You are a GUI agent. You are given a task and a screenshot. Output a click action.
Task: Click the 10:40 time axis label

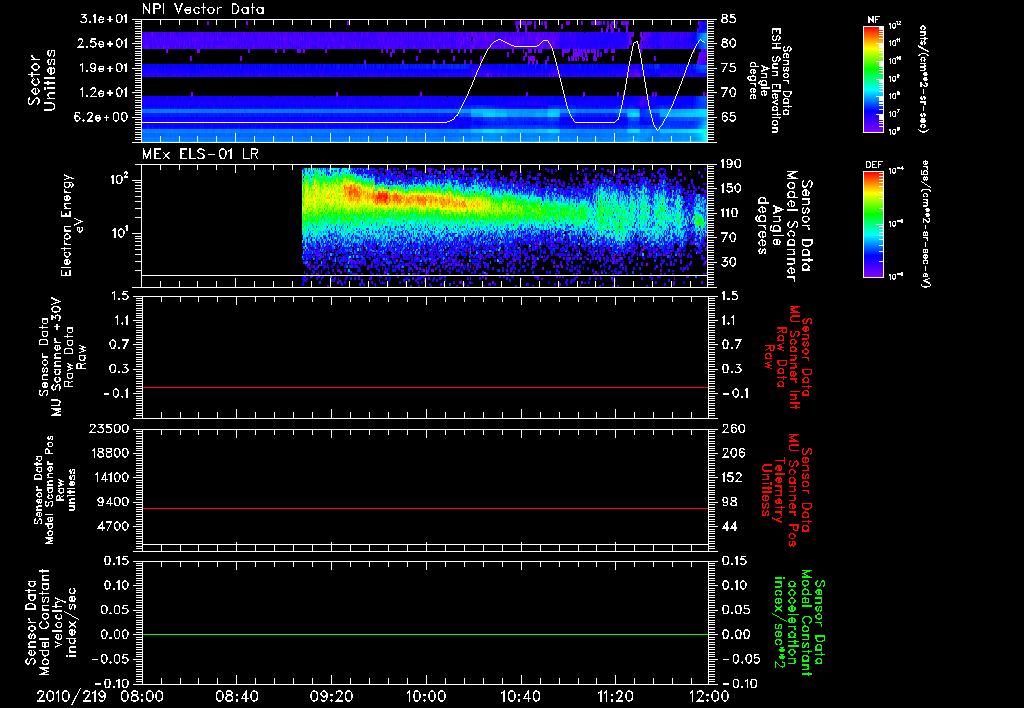520,696
